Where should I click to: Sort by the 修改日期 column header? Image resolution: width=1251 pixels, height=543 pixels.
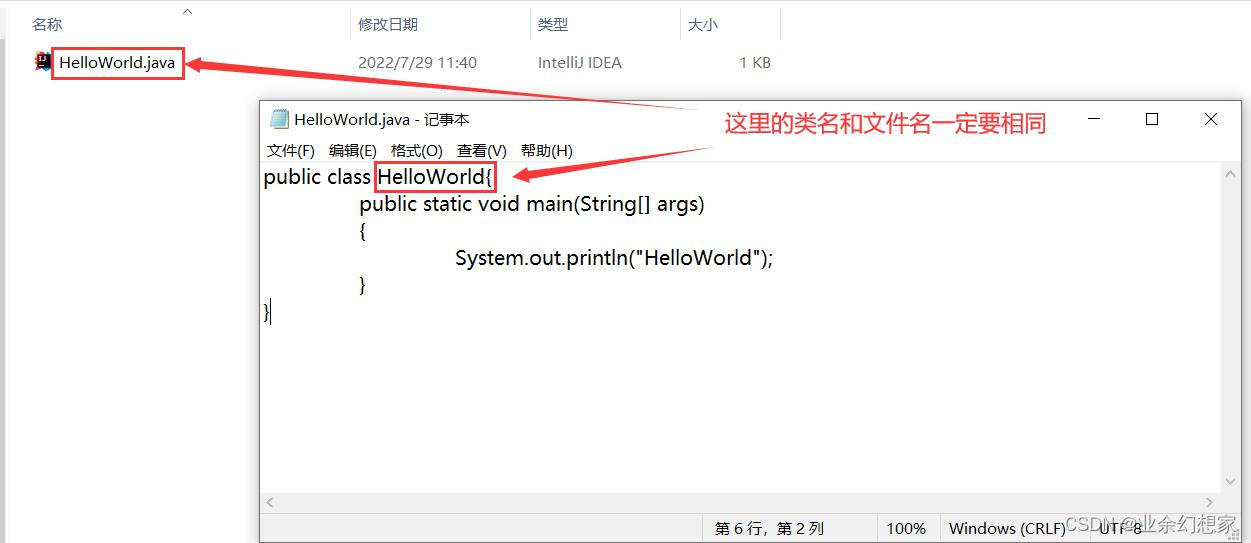pyautogui.click(x=388, y=24)
